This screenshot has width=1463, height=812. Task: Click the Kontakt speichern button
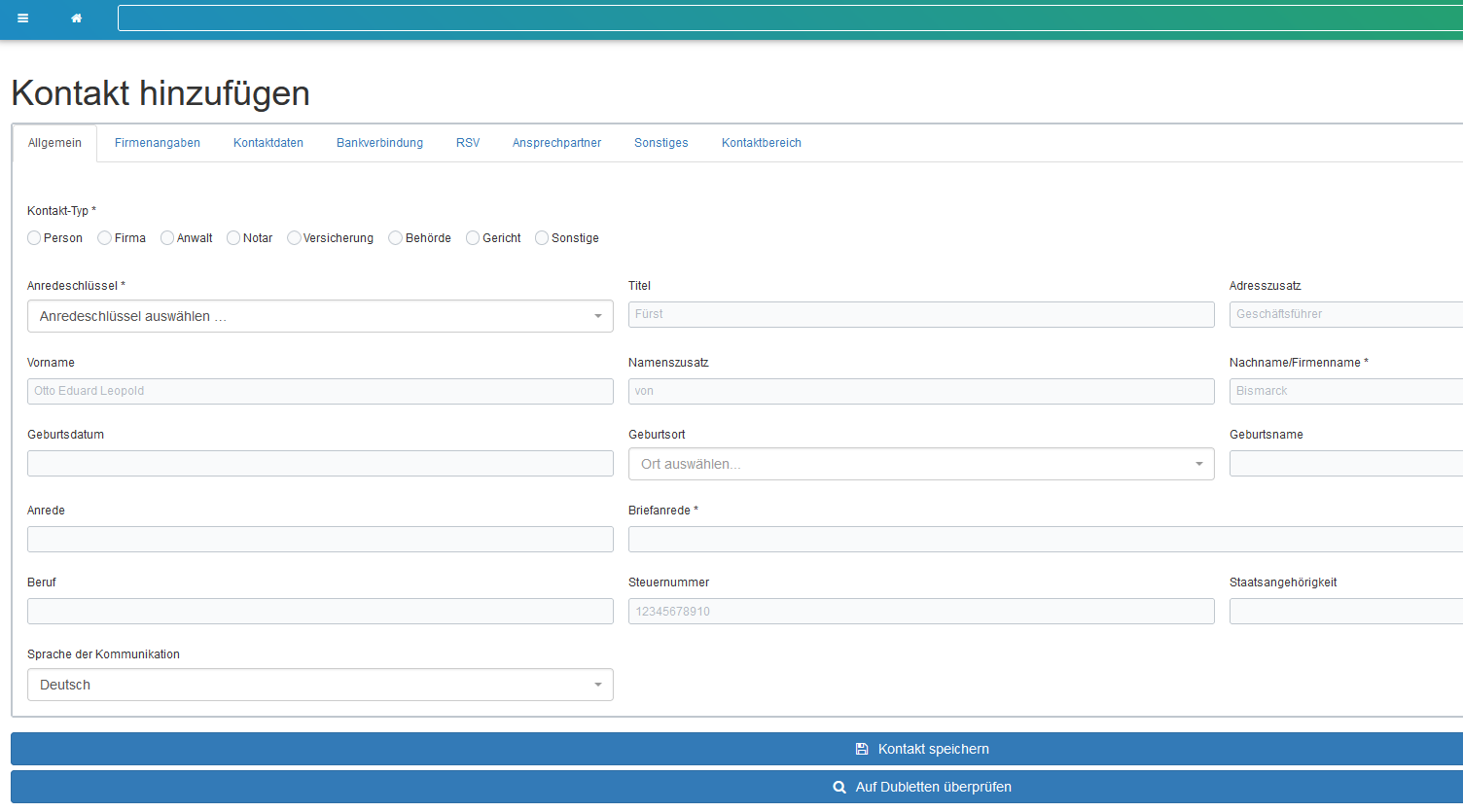[736, 749]
